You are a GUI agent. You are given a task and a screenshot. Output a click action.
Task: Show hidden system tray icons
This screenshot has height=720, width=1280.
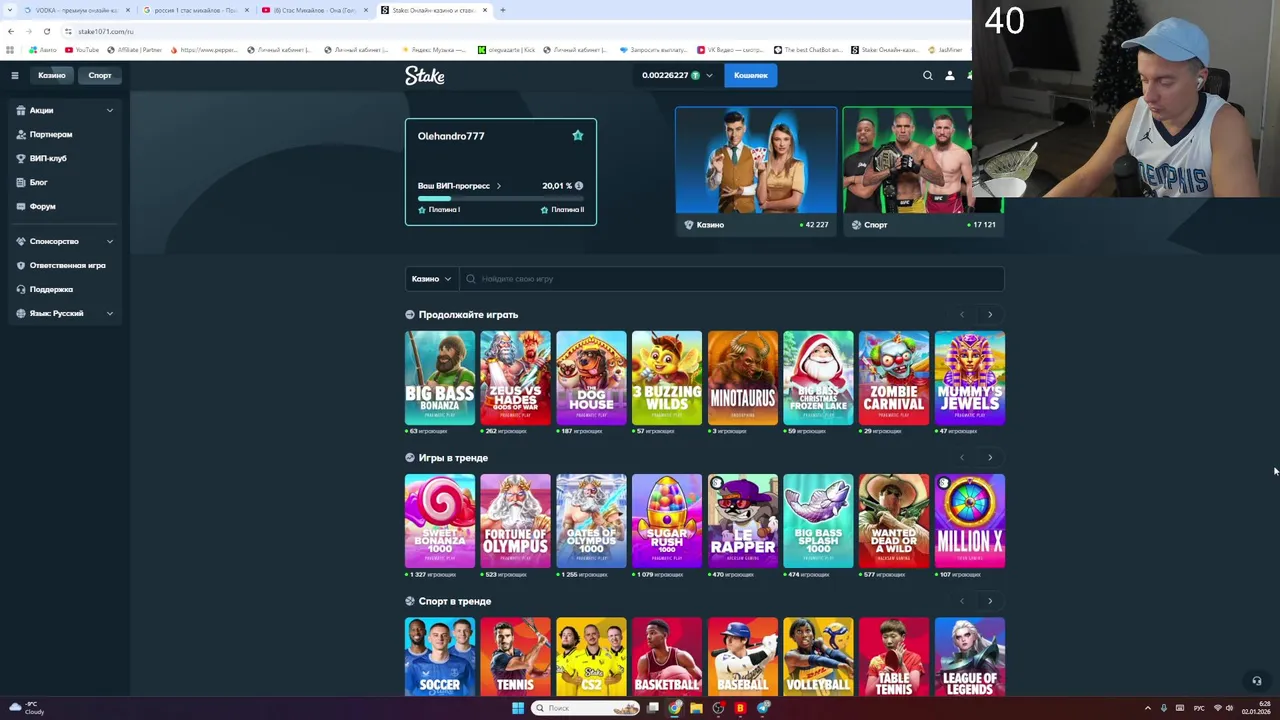[x=1148, y=708]
